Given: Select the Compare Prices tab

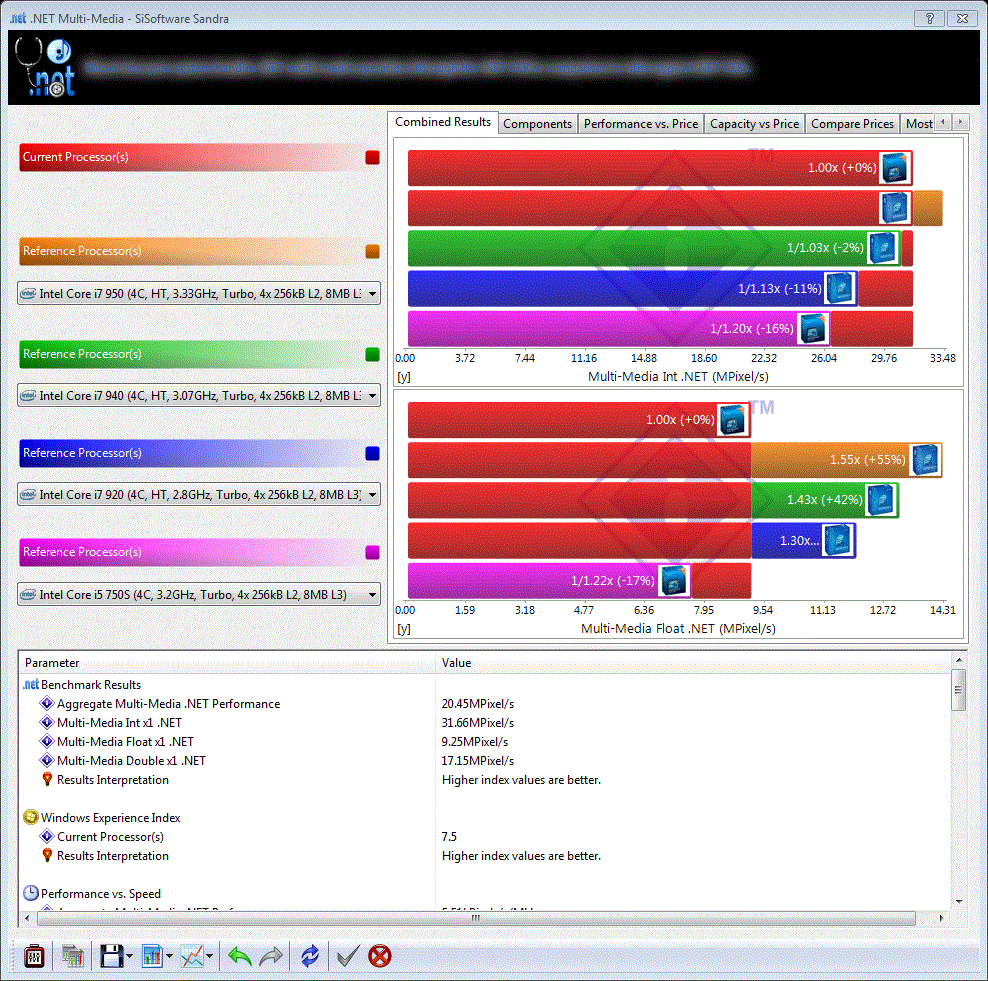Looking at the screenshot, I should [x=852, y=124].
